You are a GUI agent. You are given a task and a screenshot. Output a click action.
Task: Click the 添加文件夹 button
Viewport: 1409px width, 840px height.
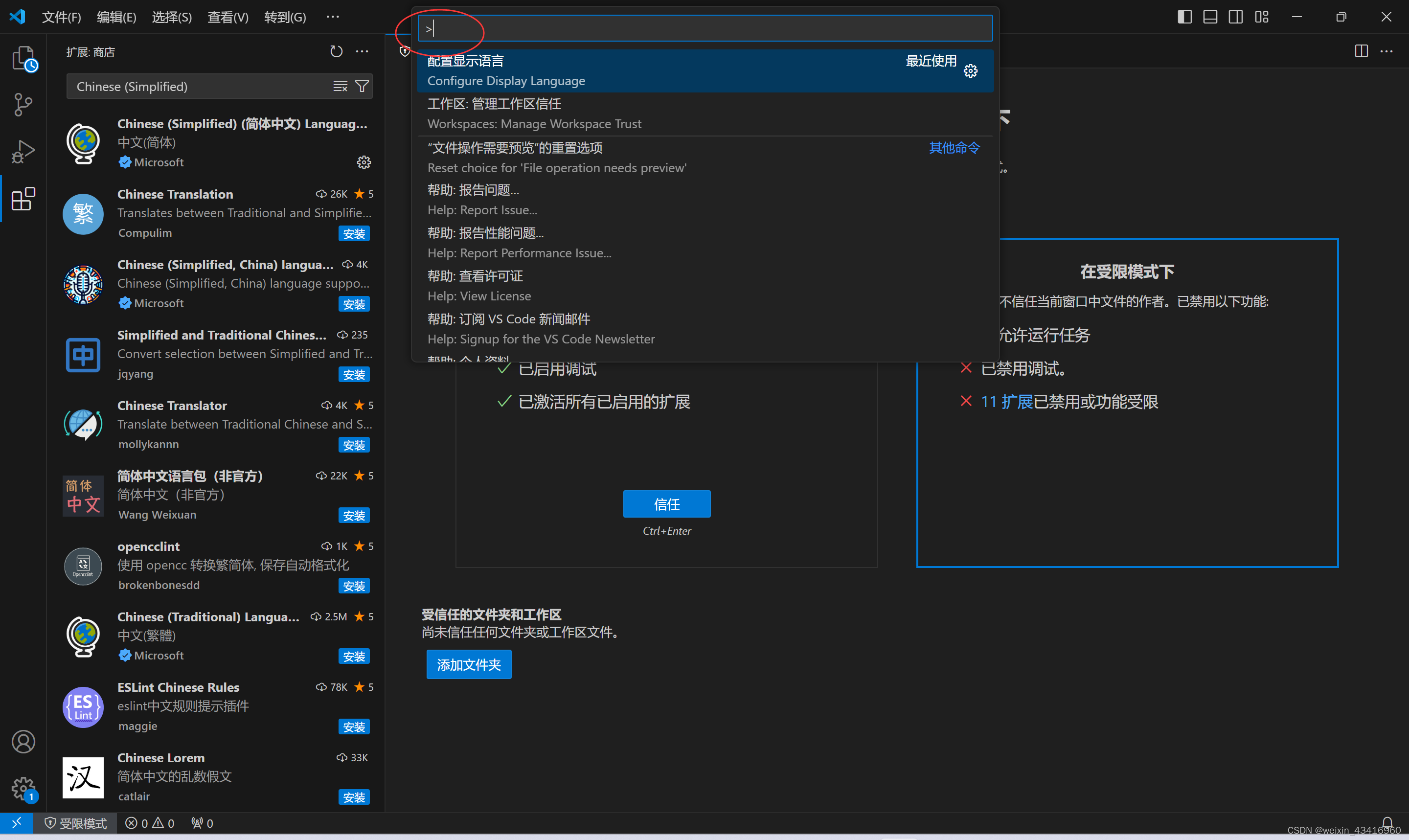point(469,664)
